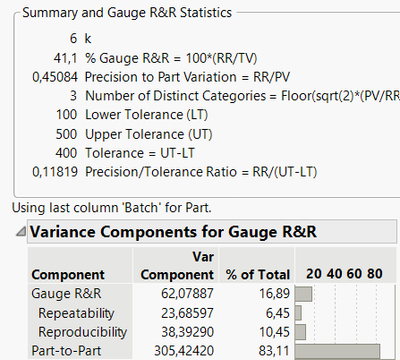Select the Lower Tolerance value 100
The width and height of the screenshot is (400, 360).
tap(67, 115)
